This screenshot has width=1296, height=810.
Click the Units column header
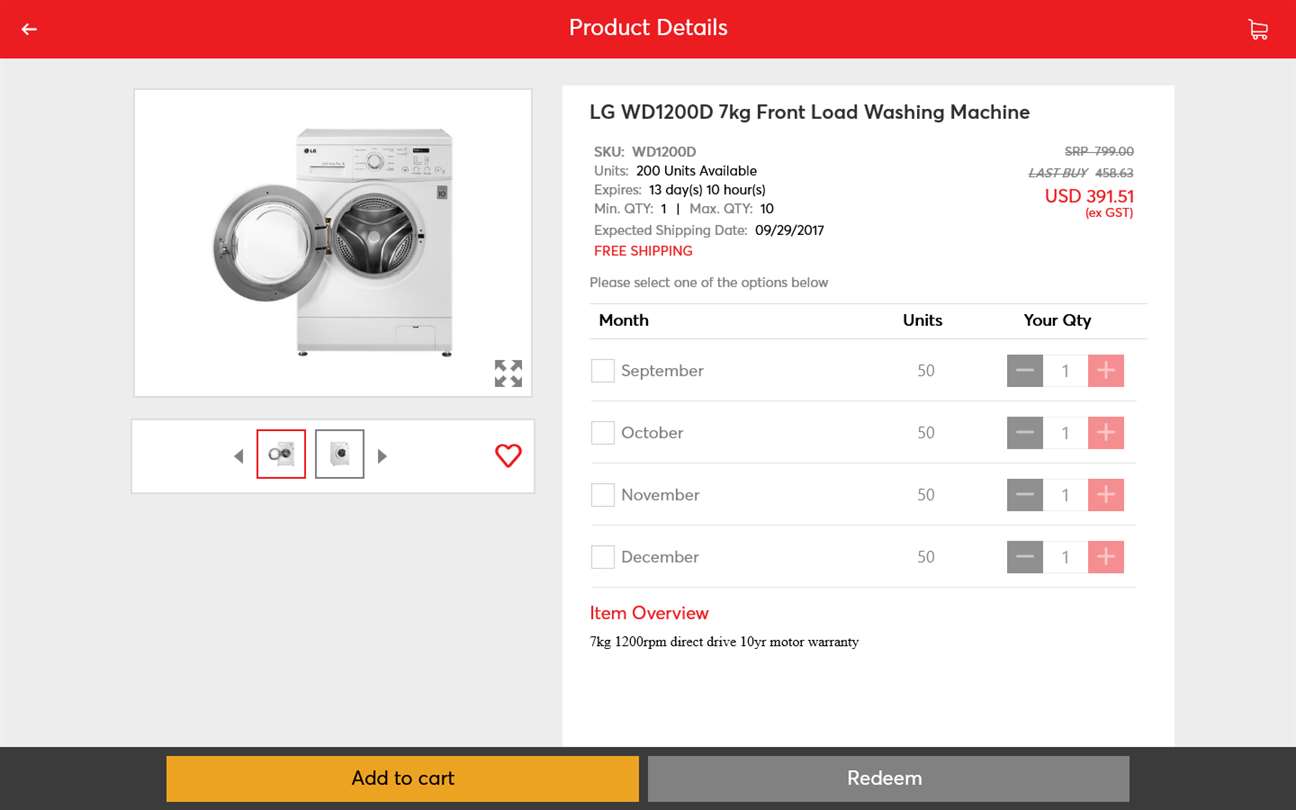tap(923, 320)
